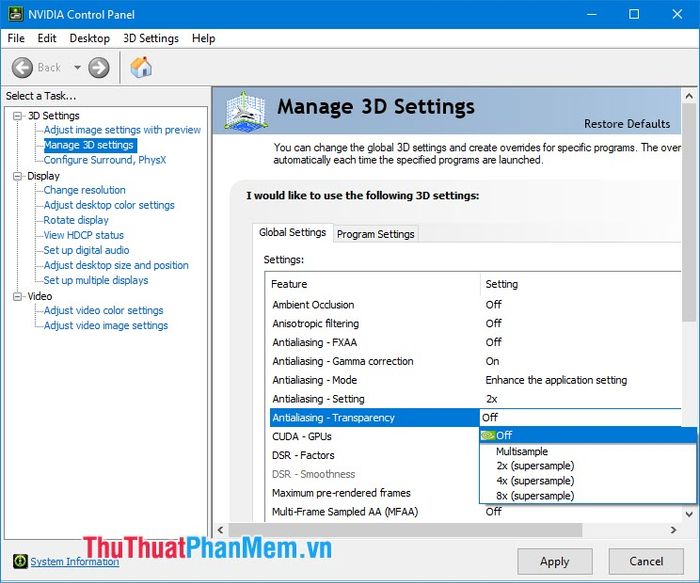Minimize the NVIDIA Control Panel window
The image size is (700, 583).
pos(592,14)
